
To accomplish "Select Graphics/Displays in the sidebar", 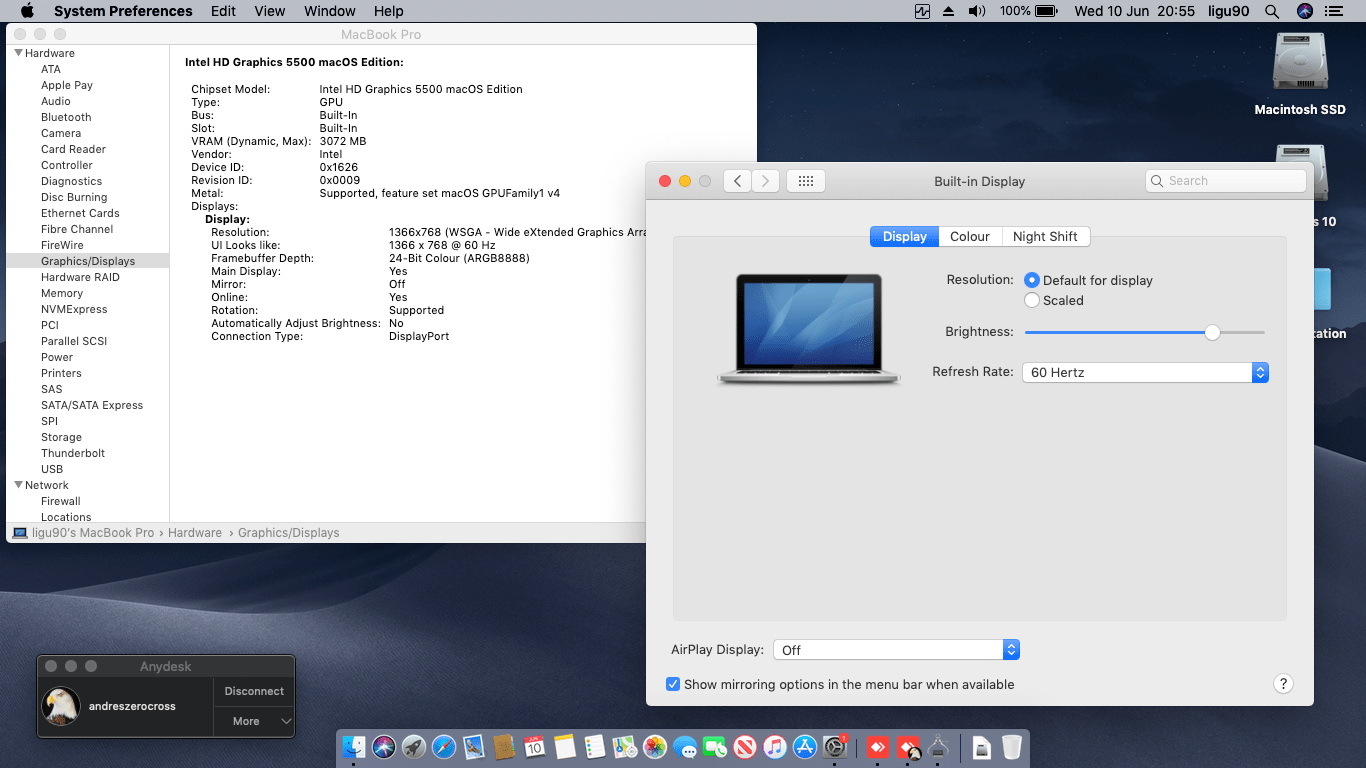I will [x=79, y=260].
